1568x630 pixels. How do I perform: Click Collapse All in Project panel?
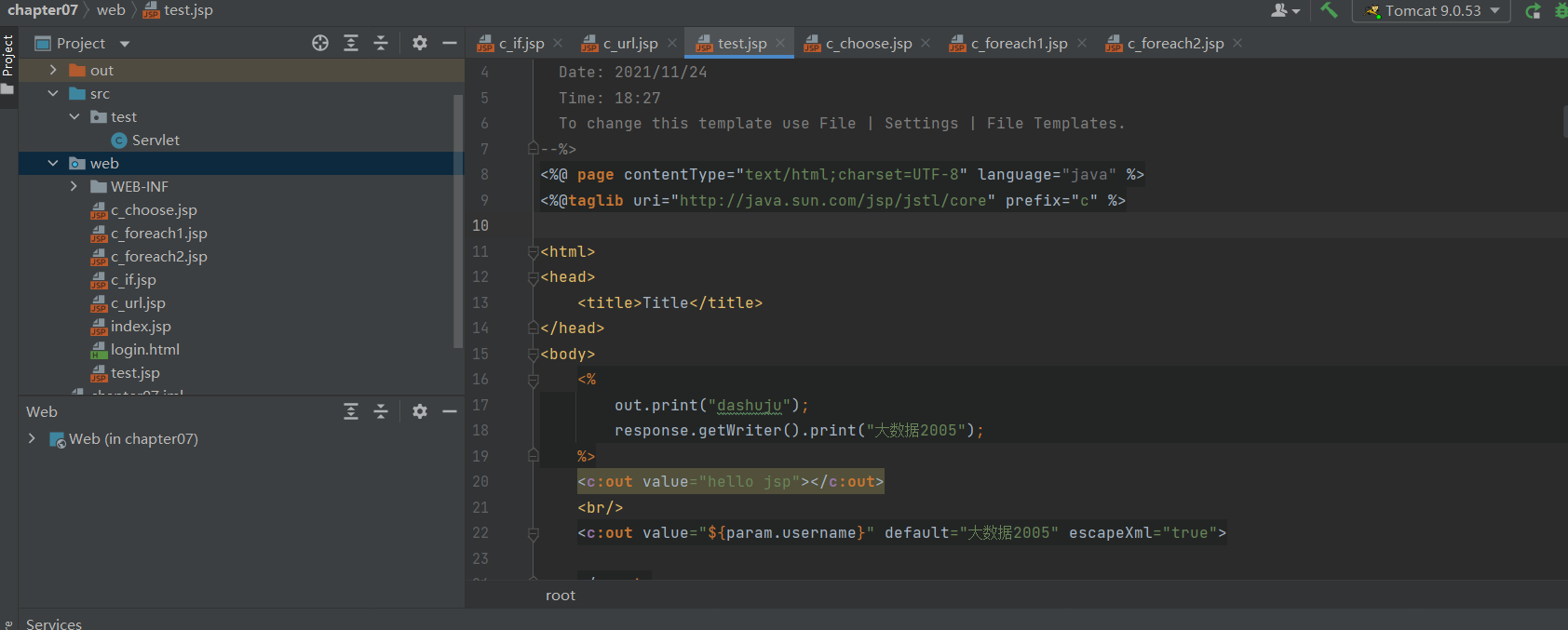point(381,43)
